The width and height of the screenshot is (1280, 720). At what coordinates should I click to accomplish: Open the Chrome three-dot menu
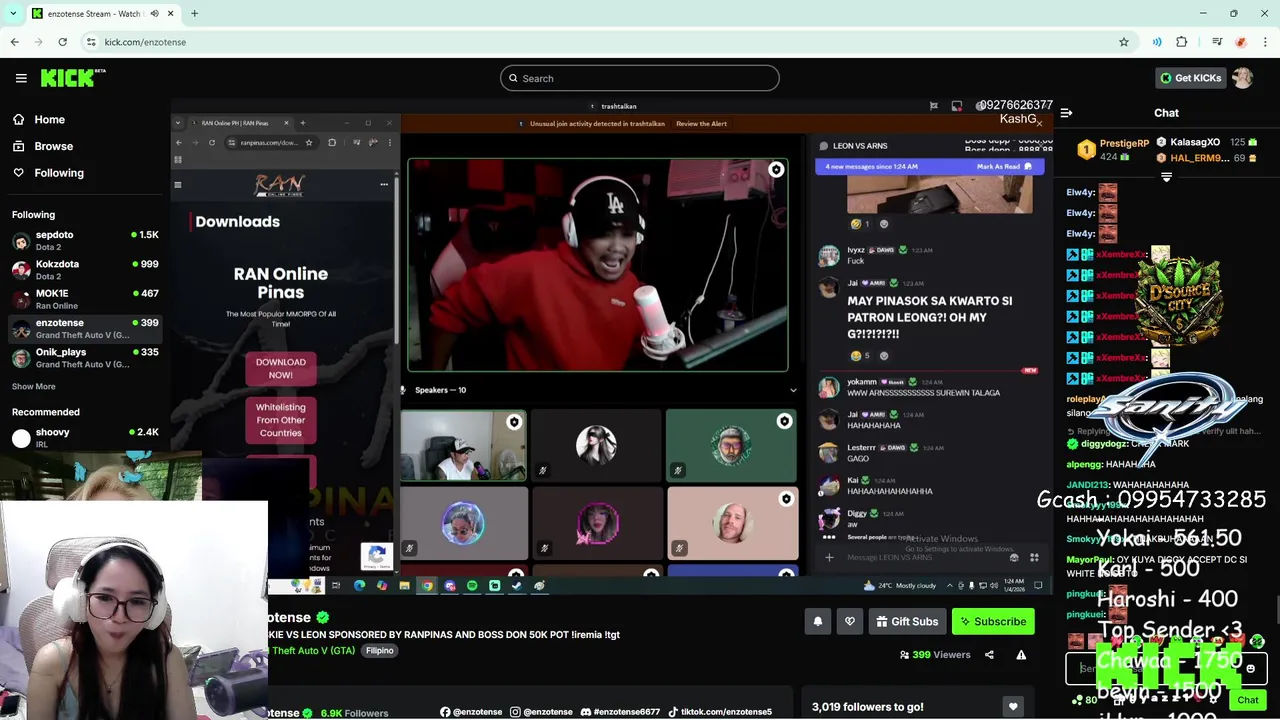(x=1266, y=42)
